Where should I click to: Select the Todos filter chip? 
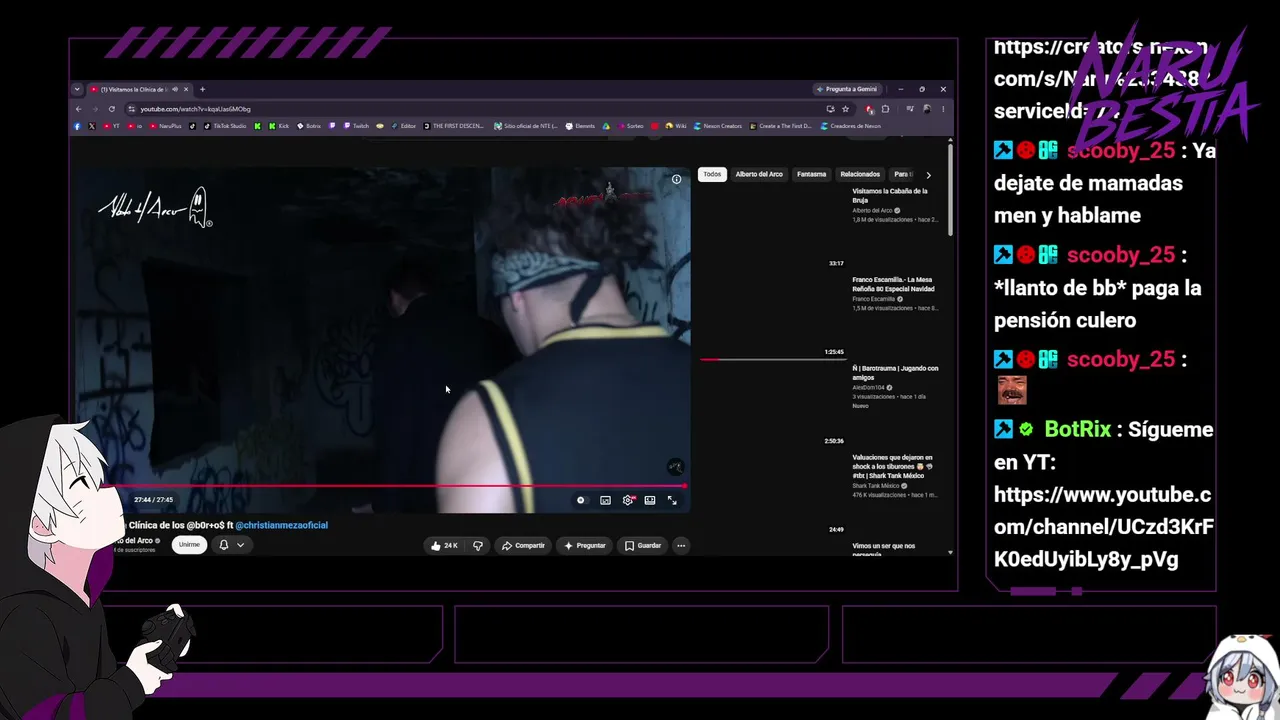[712, 174]
